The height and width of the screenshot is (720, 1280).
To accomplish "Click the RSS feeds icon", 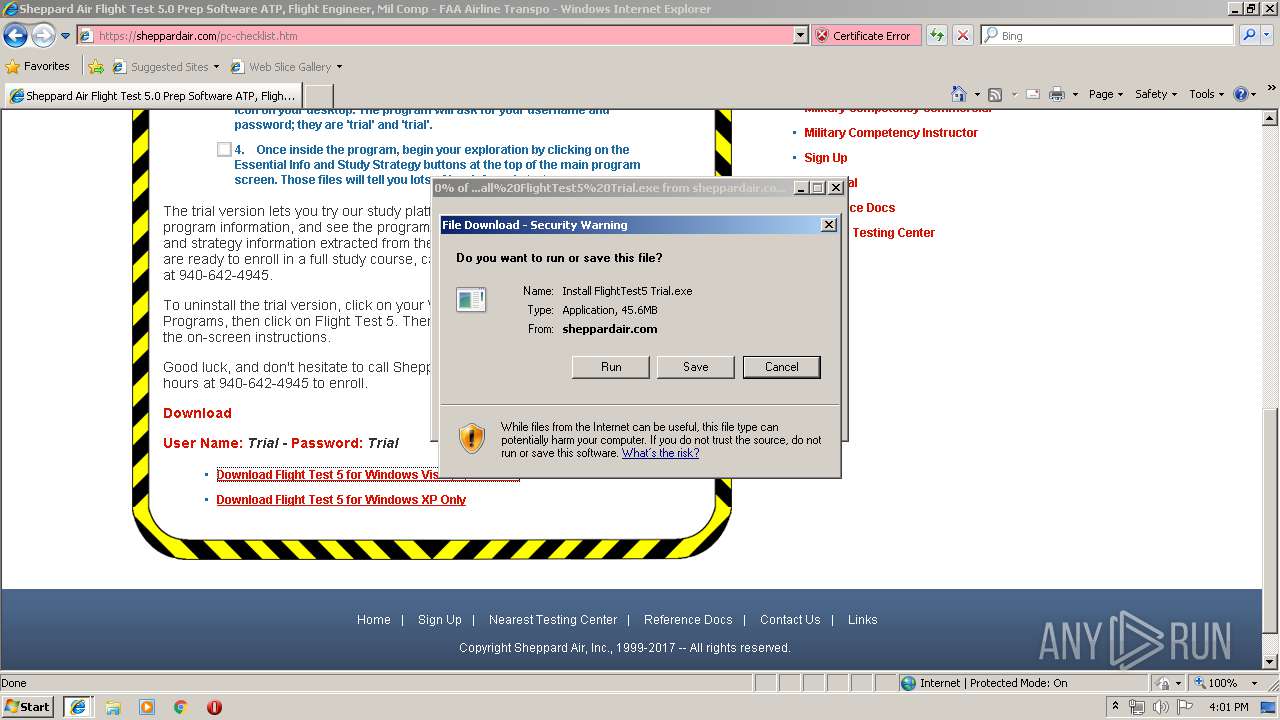I will click(995, 94).
